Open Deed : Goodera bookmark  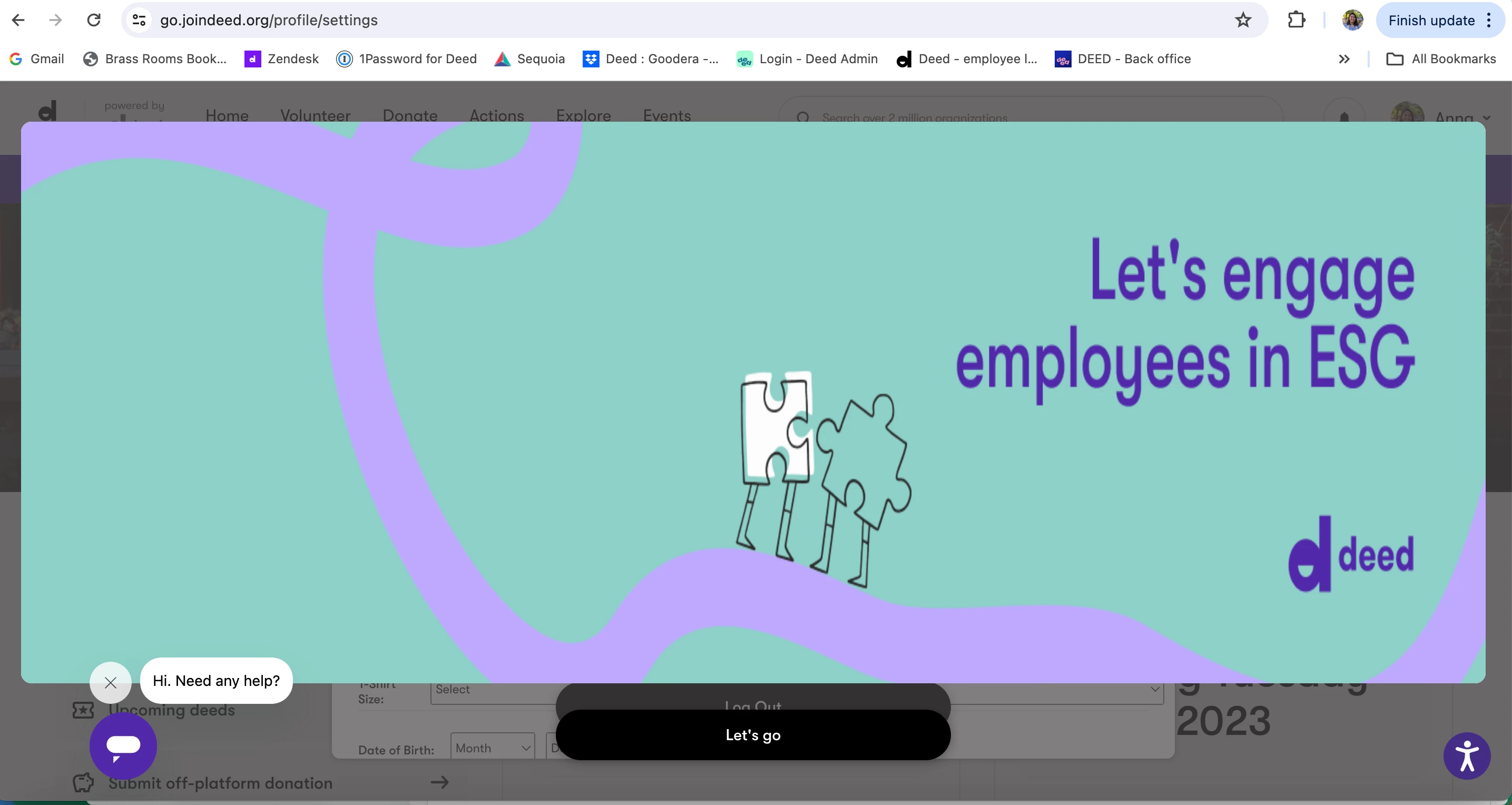tap(650, 58)
